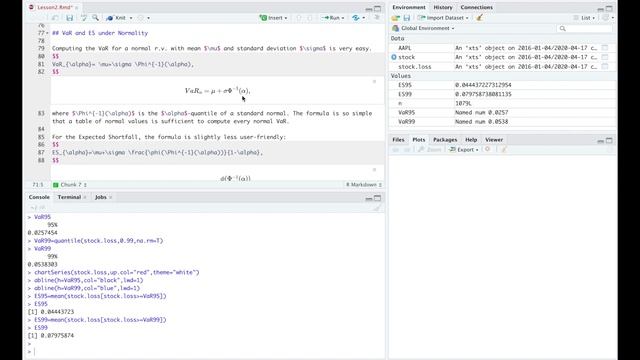Select the AAPL row in environment
This screenshot has width=640, height=360.
pyautogui.click(x=502, y=48)
